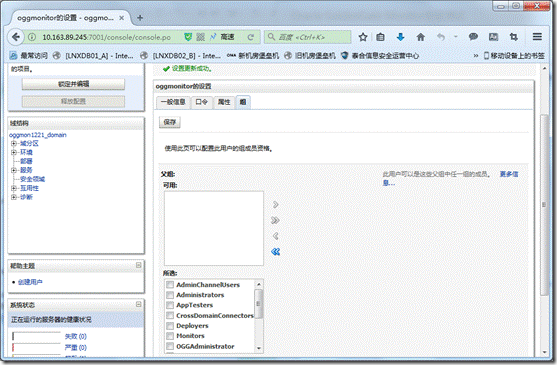Click the QR code icon in address bar
Image resolution: width=557 pixels, height=365 pixels.
201,37
